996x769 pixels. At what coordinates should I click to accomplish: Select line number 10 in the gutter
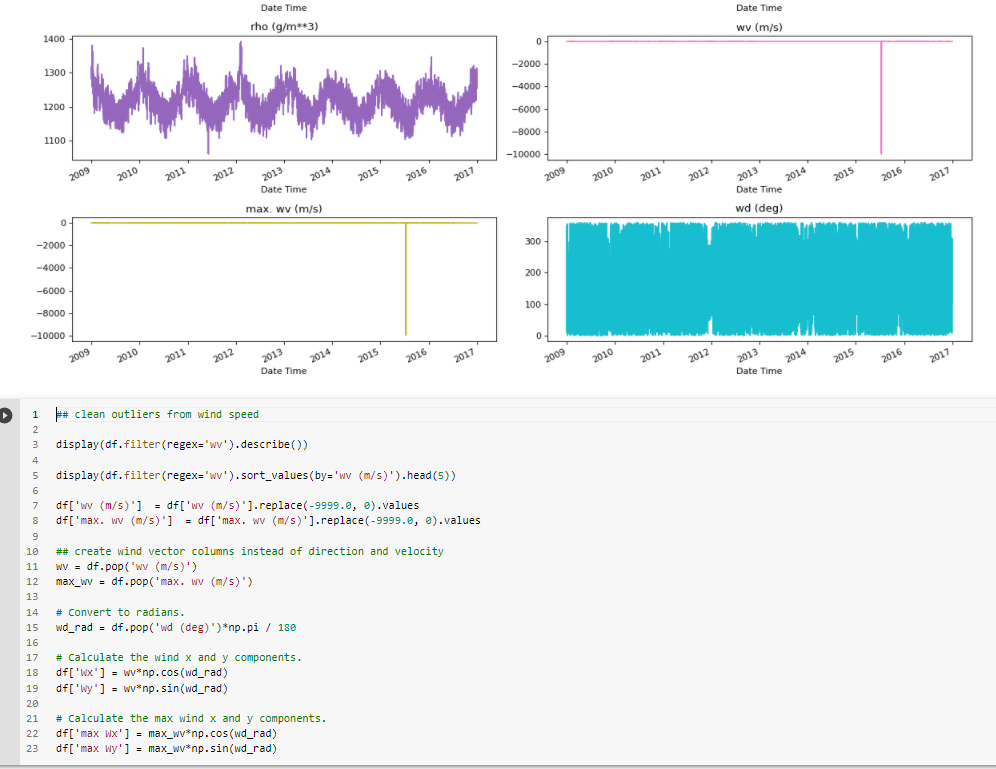[32, 551]
